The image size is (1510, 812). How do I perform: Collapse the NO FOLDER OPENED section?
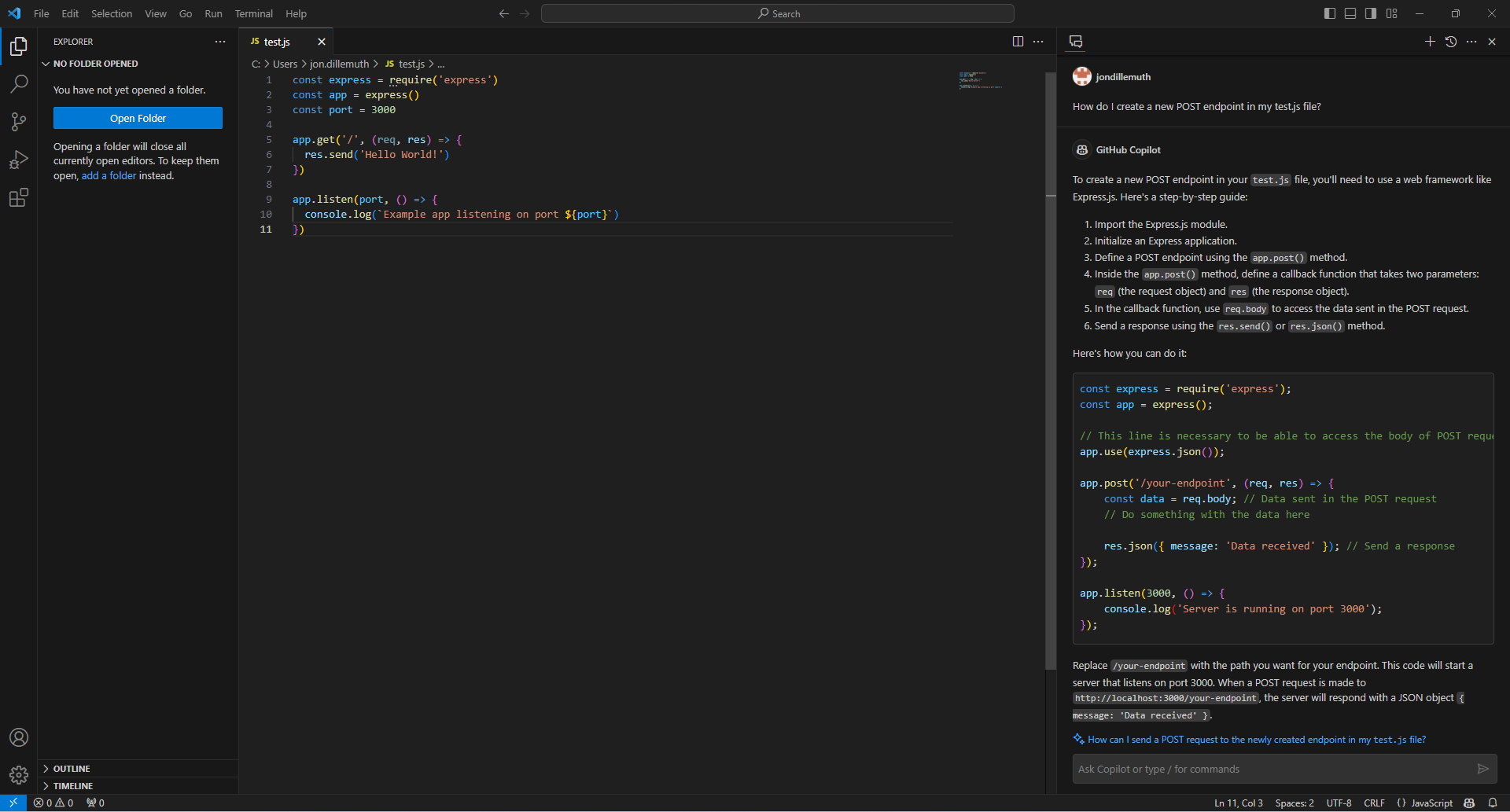(x=95, y=64)
